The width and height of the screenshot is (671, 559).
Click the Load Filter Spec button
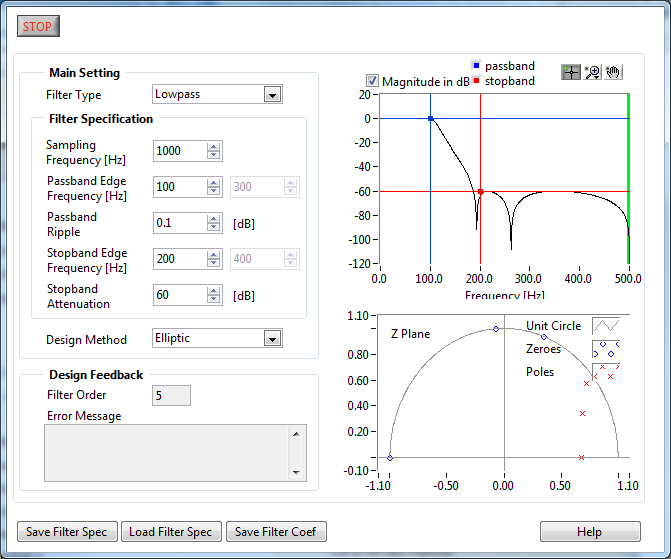[x=171, y=532]
